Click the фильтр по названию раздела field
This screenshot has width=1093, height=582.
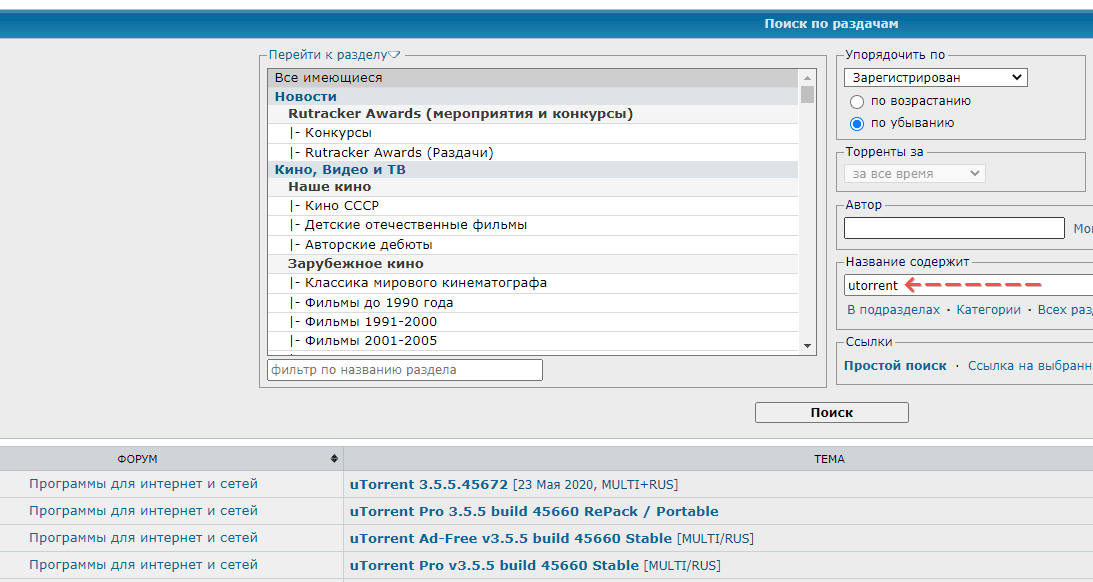[x=404, y=369]
